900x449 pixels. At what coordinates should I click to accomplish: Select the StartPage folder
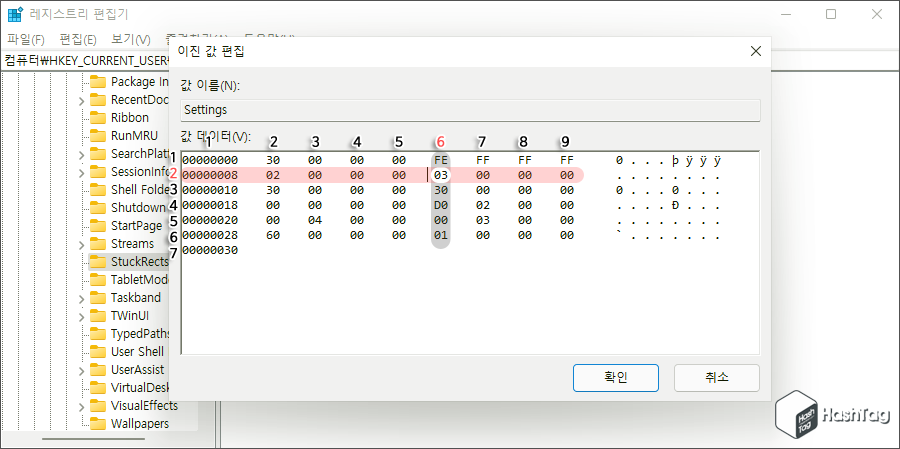point(137,226)
